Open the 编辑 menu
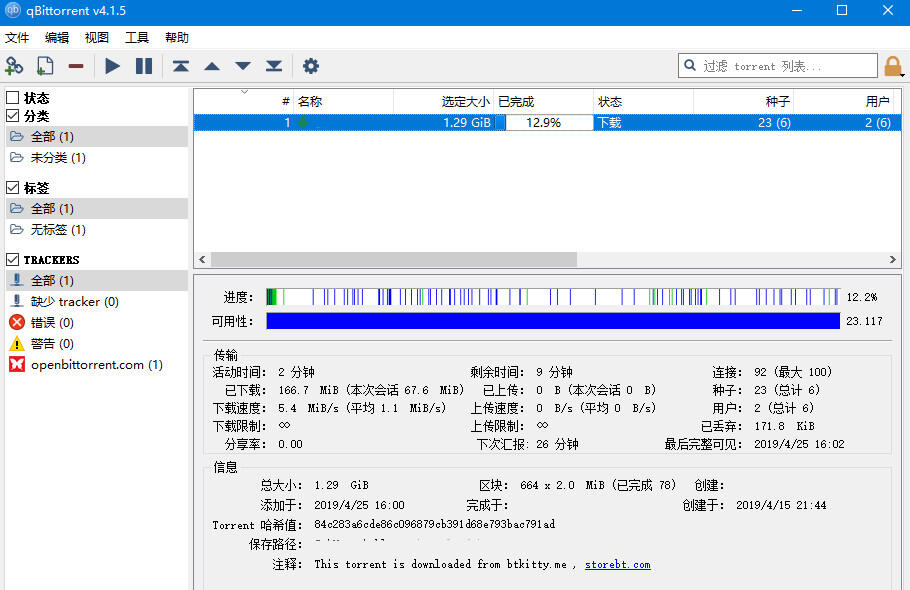Screen dimensions: 910x590 (x=57, y=38)
